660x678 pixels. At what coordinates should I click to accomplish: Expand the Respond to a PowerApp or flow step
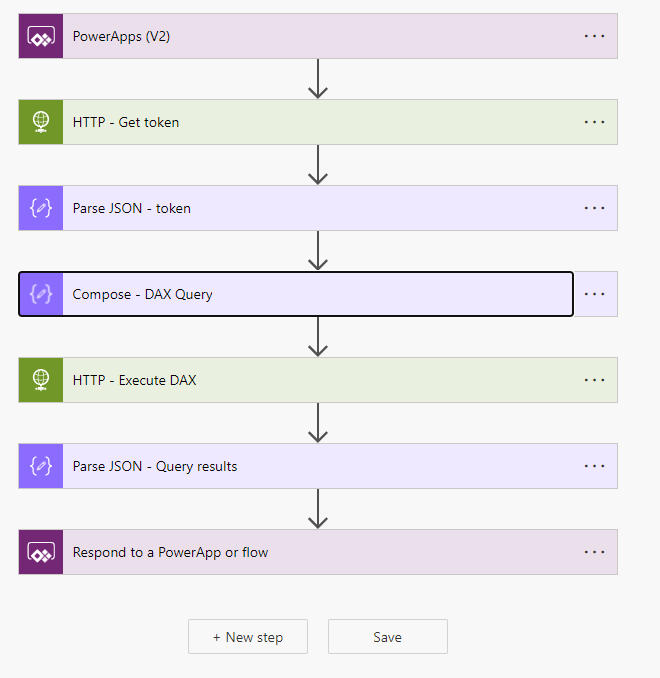click(300, 552)
